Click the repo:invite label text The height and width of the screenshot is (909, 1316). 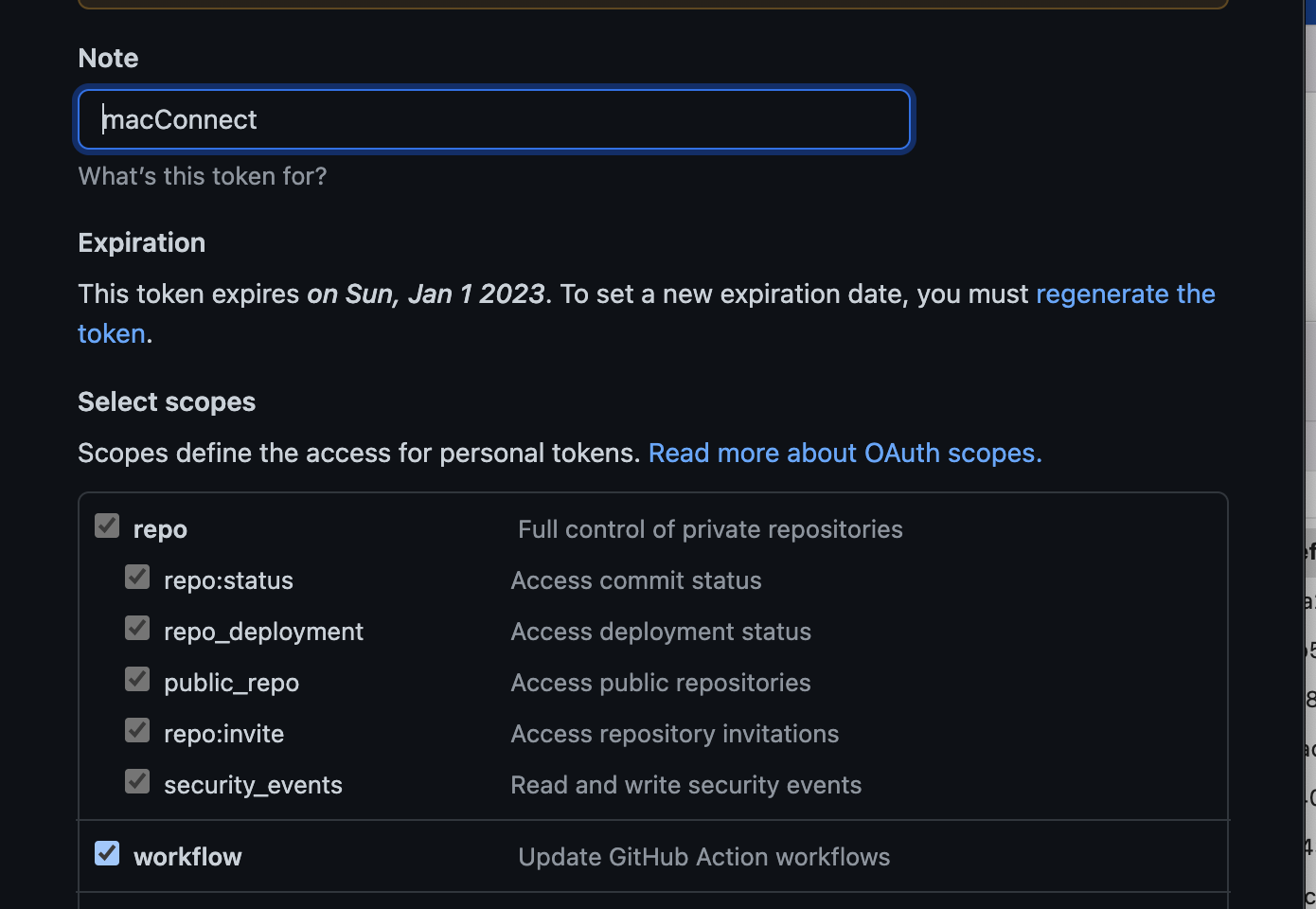(x=223, y=734)
